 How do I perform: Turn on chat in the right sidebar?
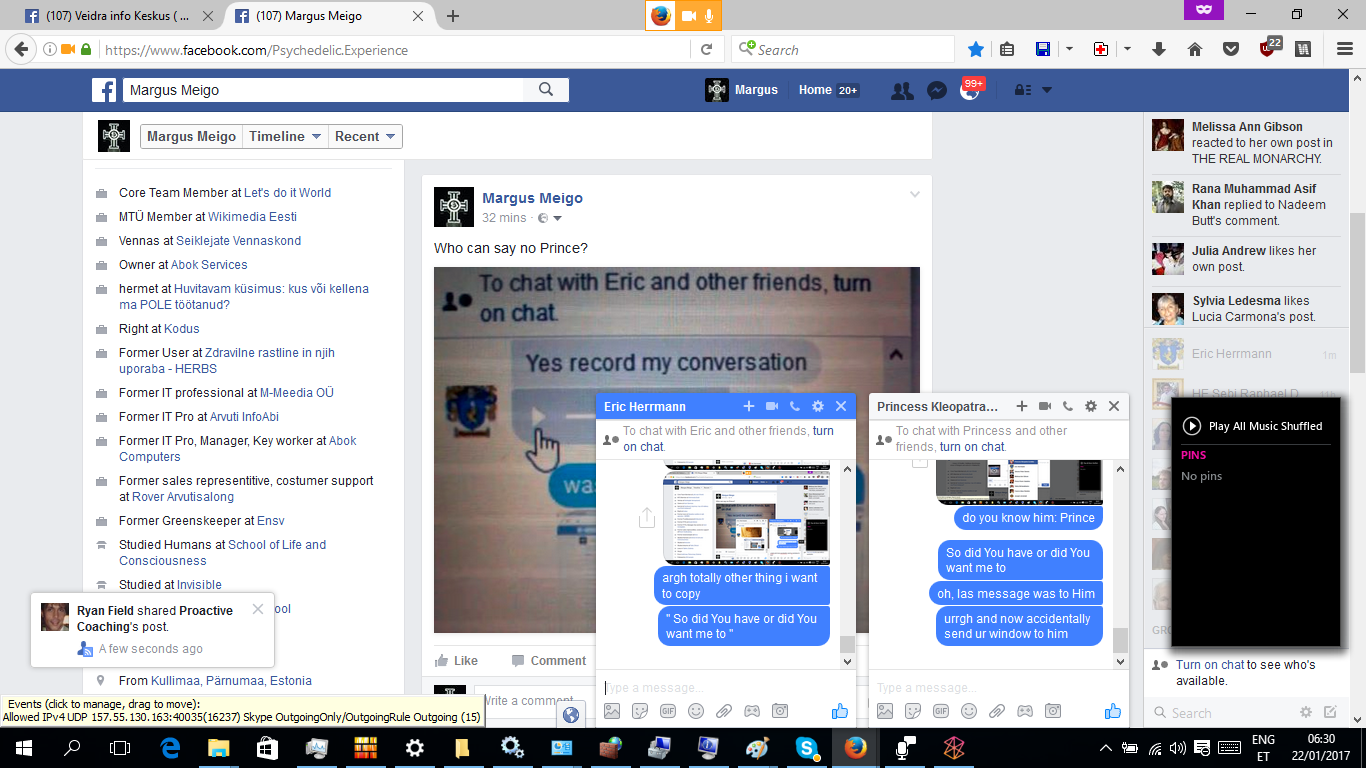1210,665
